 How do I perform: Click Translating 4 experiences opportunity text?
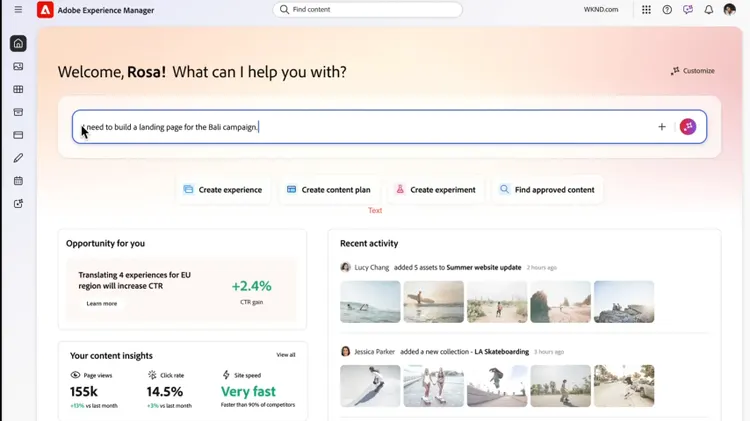(134, 280)
